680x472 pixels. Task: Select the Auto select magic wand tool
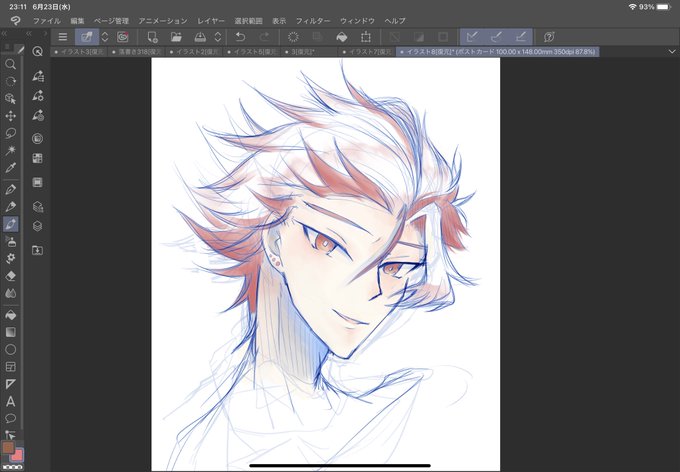[x=10, y=151]
